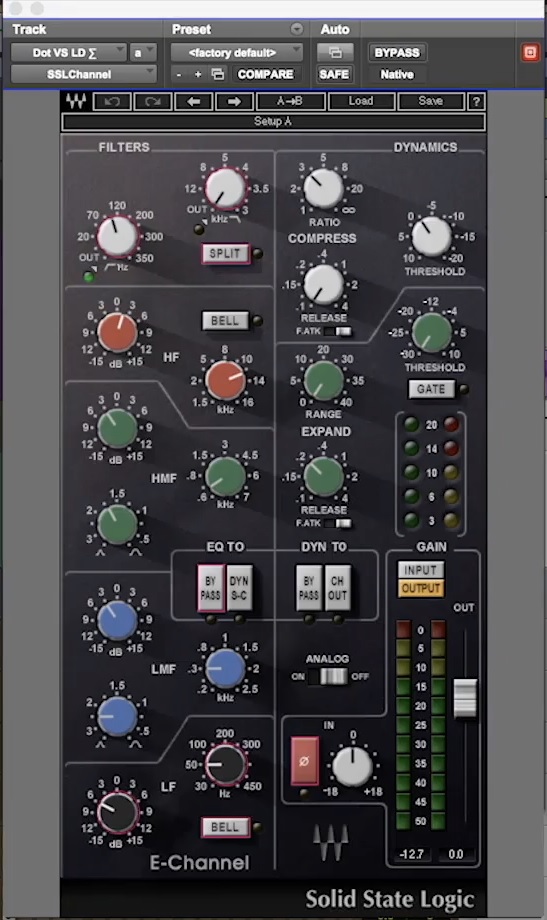Select next preset with plus button

pos(198,75)
